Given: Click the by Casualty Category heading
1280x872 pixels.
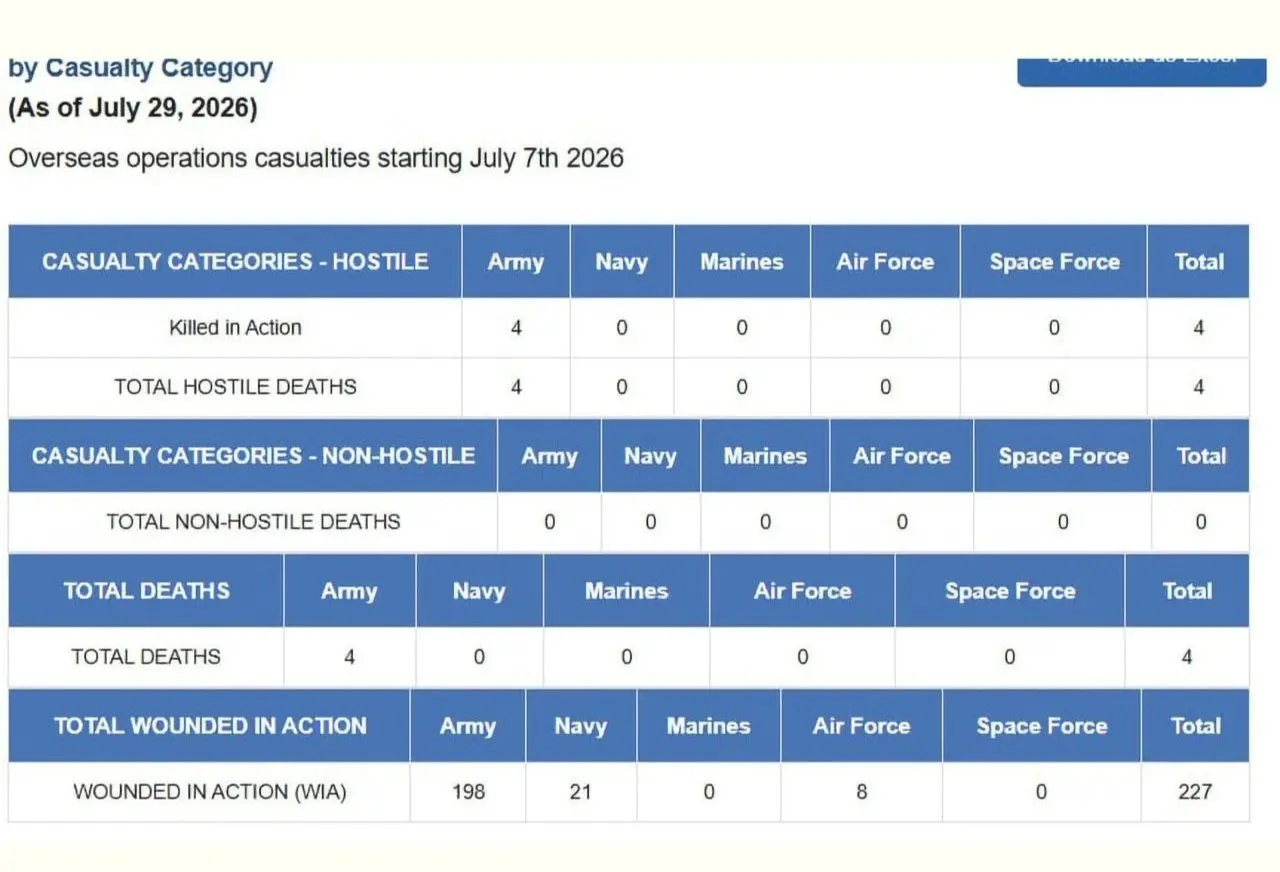Looking at the screenshot, I should pyautogui.click(x=140, y=69).
